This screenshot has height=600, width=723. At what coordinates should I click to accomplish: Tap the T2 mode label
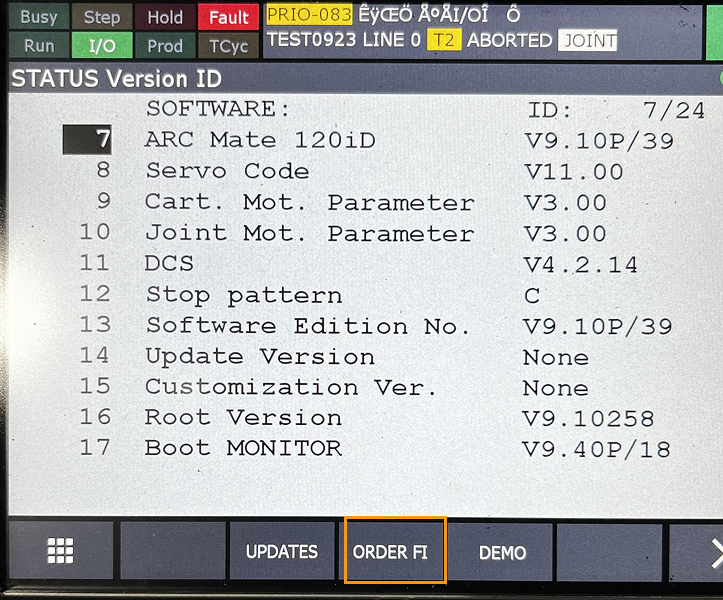click(x=444, y=40)
